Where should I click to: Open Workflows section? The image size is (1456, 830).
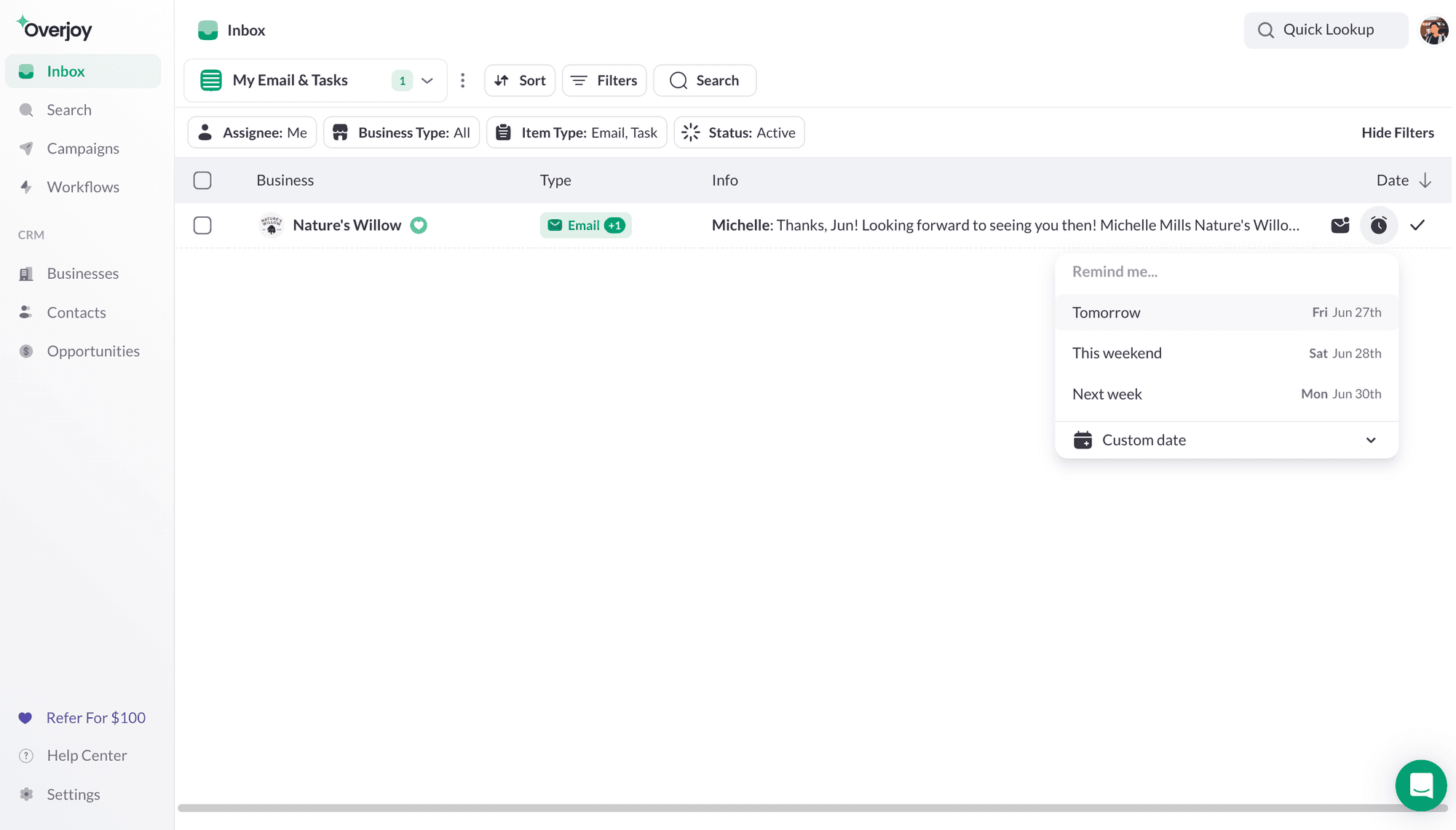(82, 187)
